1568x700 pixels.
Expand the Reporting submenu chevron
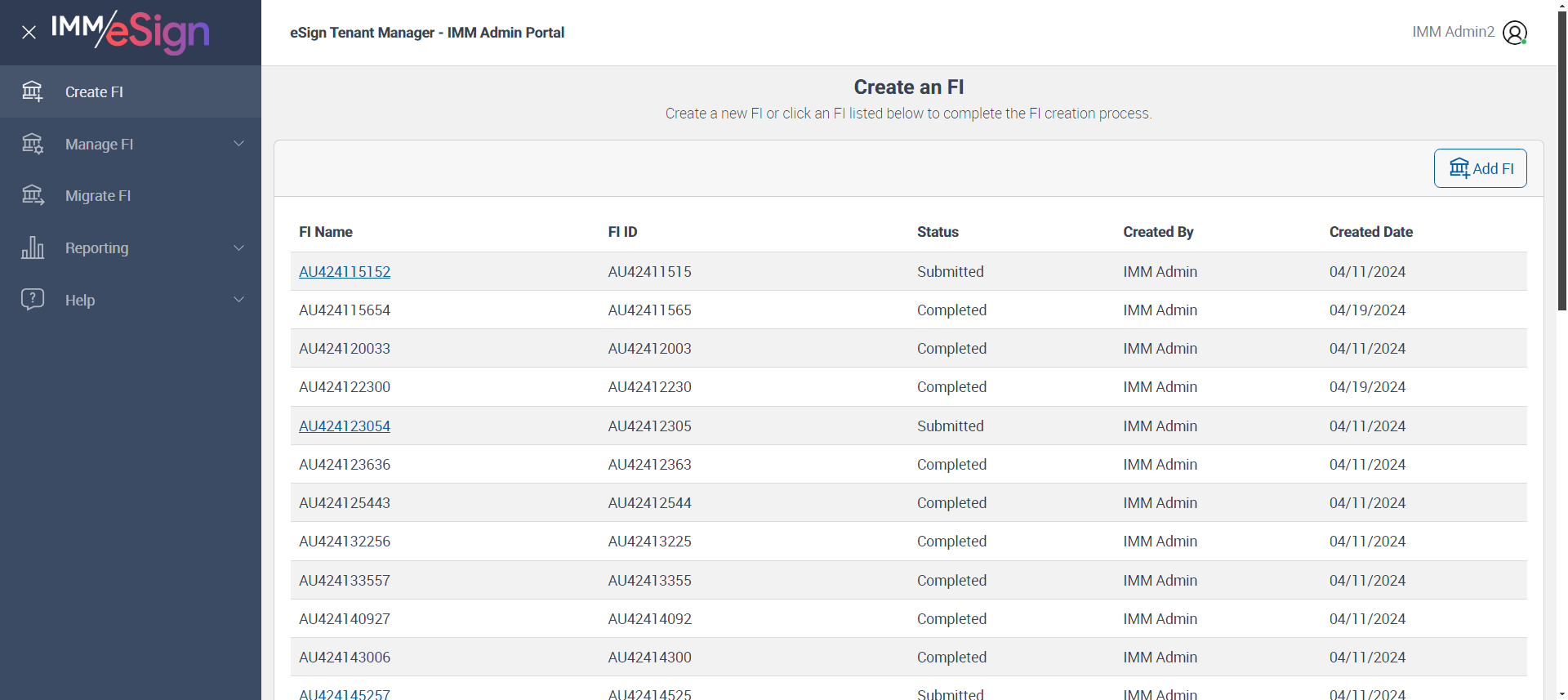coord(239,247)
